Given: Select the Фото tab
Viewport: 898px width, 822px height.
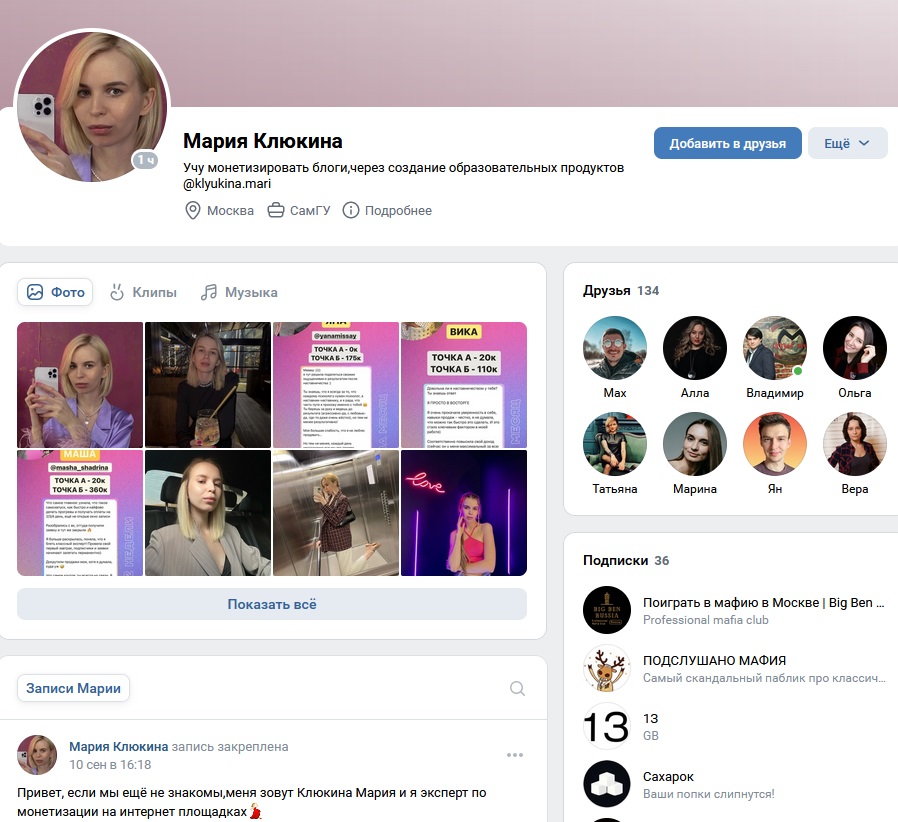Looking at the screenshot, I should (56, 292).
